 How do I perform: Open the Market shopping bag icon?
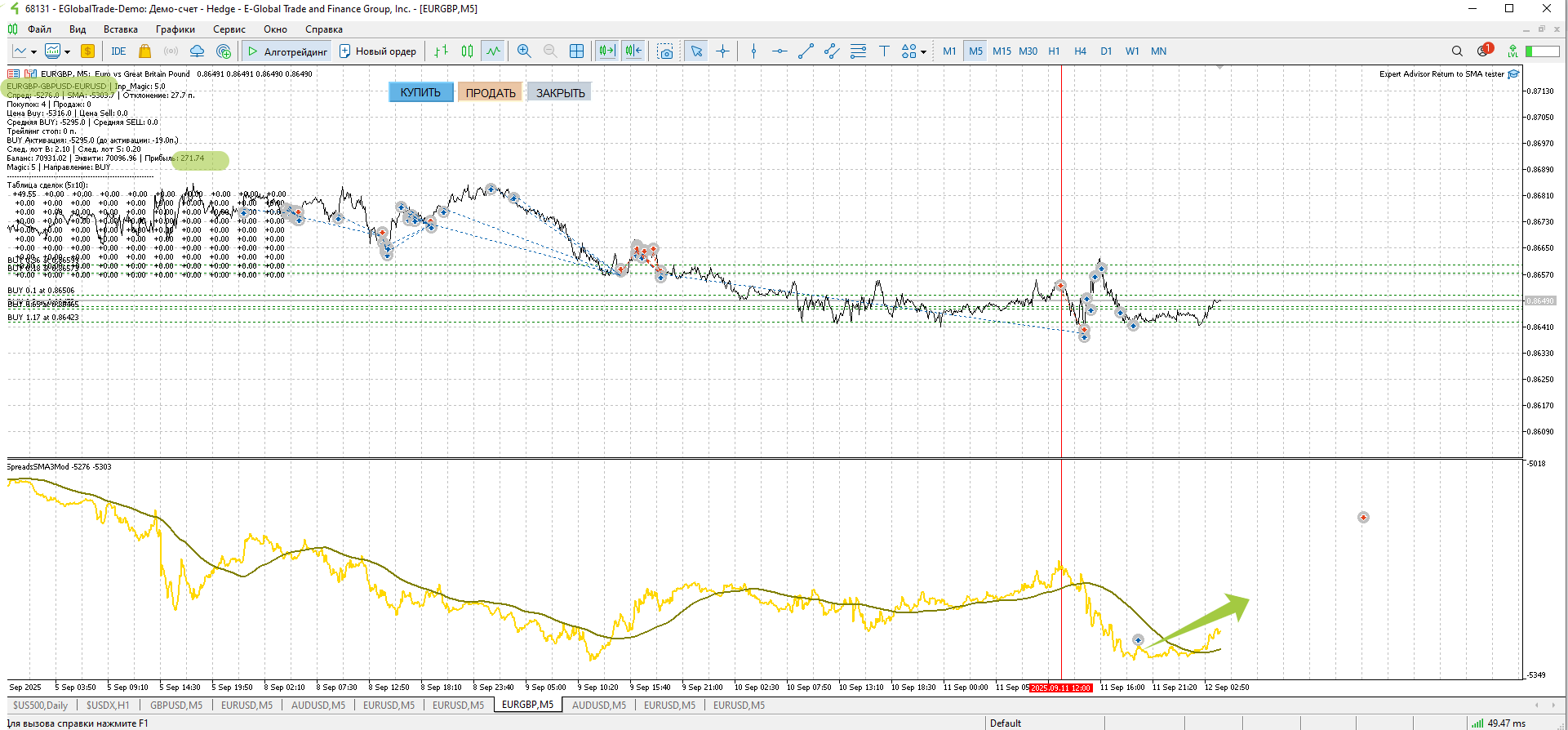point(144,51)
